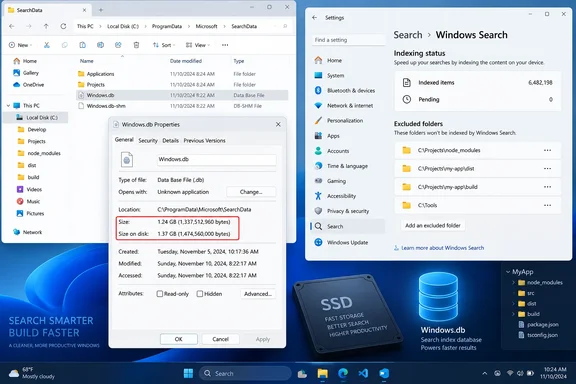Viewport: 576px width, 384px height.
Task: Open Learn more about Windows Search link
Action: tap(442, 248)
